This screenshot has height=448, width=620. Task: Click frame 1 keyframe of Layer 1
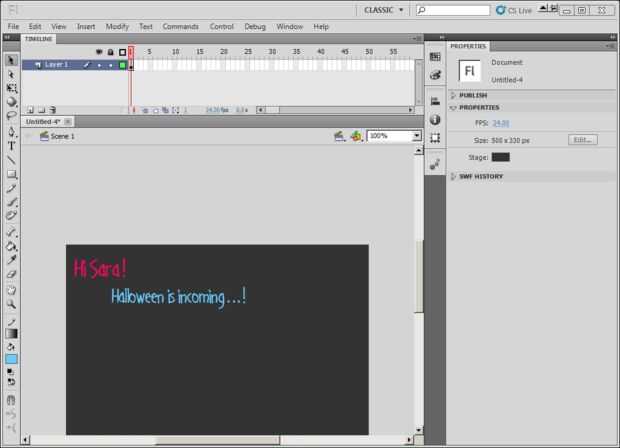point(131,65)
